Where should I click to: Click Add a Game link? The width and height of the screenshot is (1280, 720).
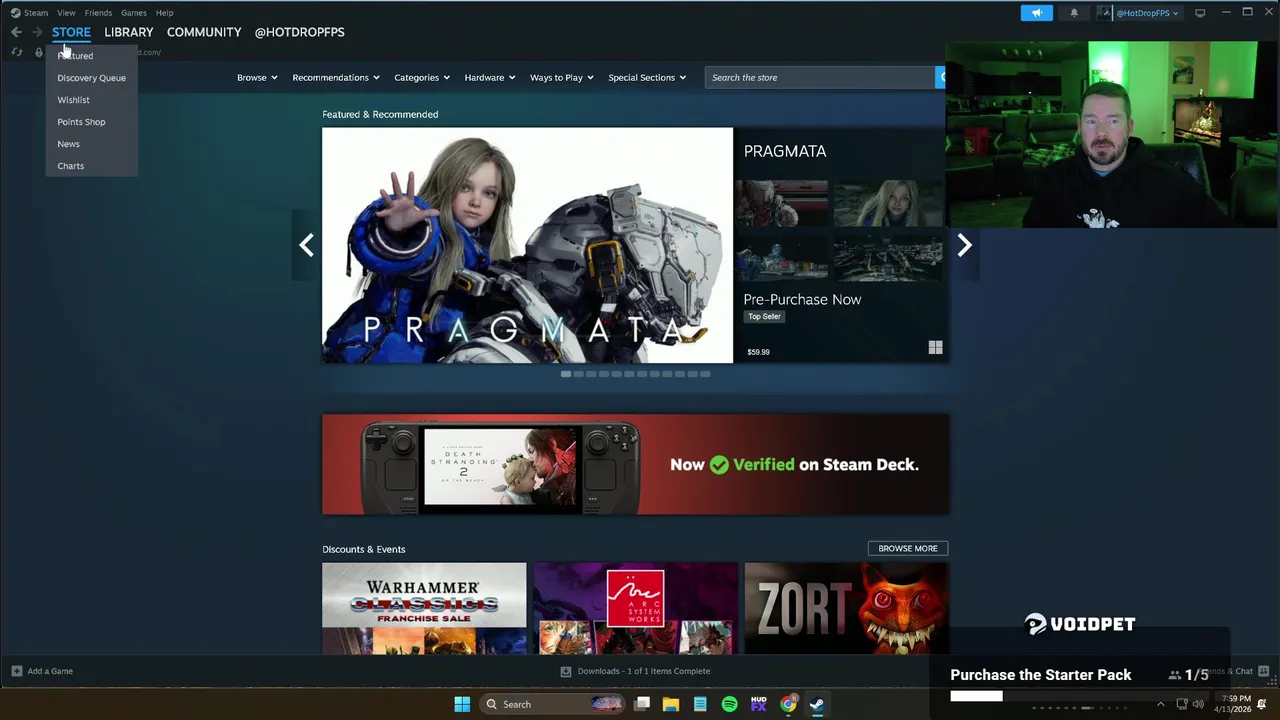click(x=50, y=671)
